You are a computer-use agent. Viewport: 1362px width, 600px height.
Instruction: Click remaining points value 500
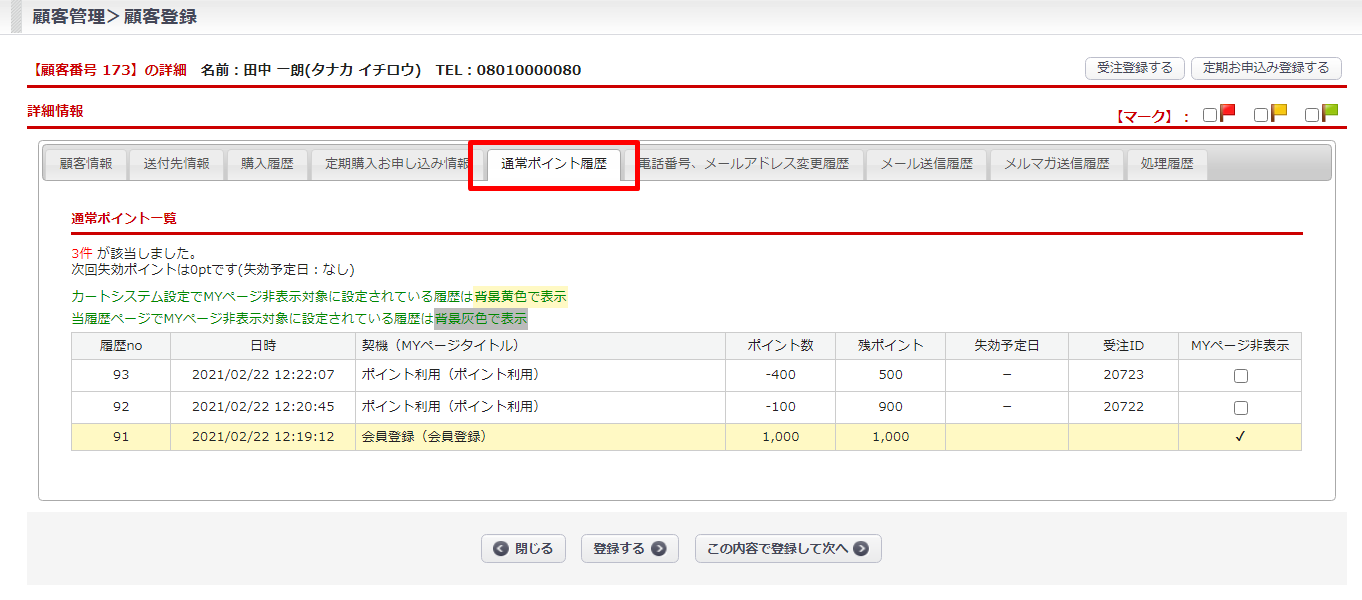point(891,375)
